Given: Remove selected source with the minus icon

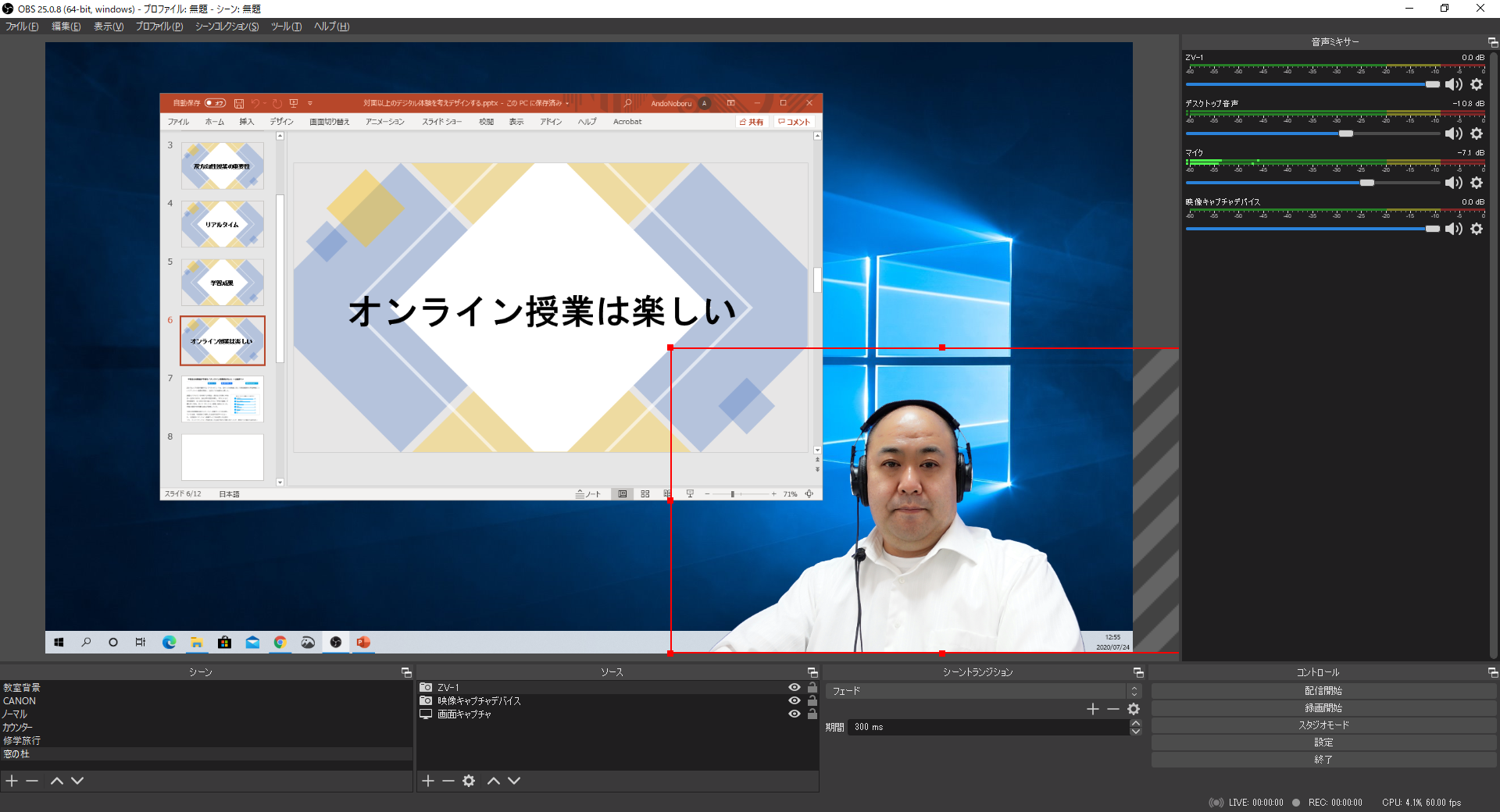Looking at the screenshot, I should tap(448, 781).
